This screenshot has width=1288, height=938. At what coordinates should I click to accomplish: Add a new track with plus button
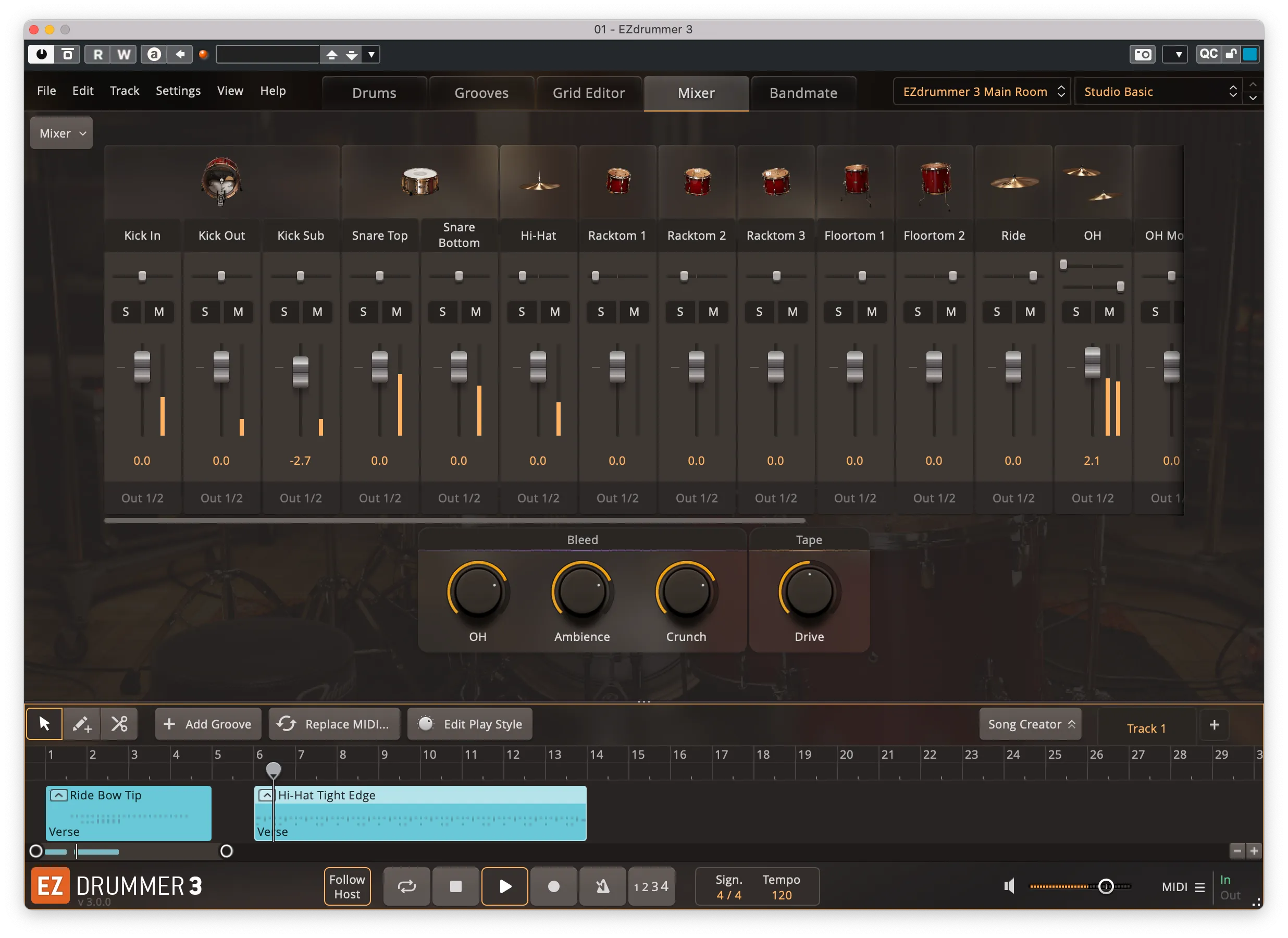pos(1215,725)
